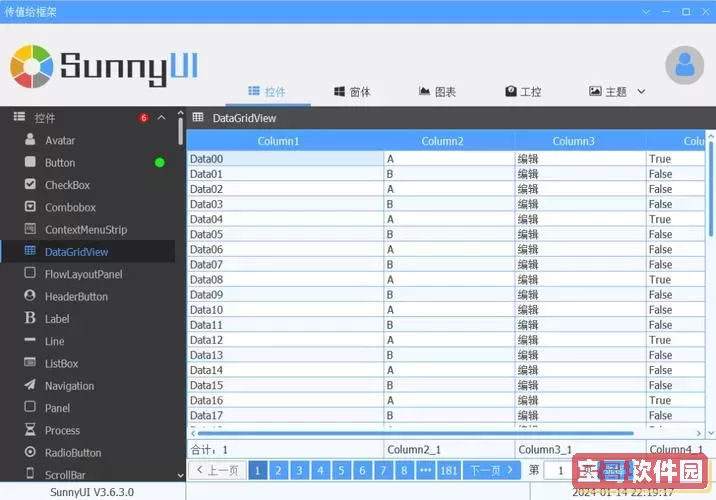The height and width of the screenshot is (500, 716).
Task: Click the True cell in Data08 row
Action: click(675, 279)
